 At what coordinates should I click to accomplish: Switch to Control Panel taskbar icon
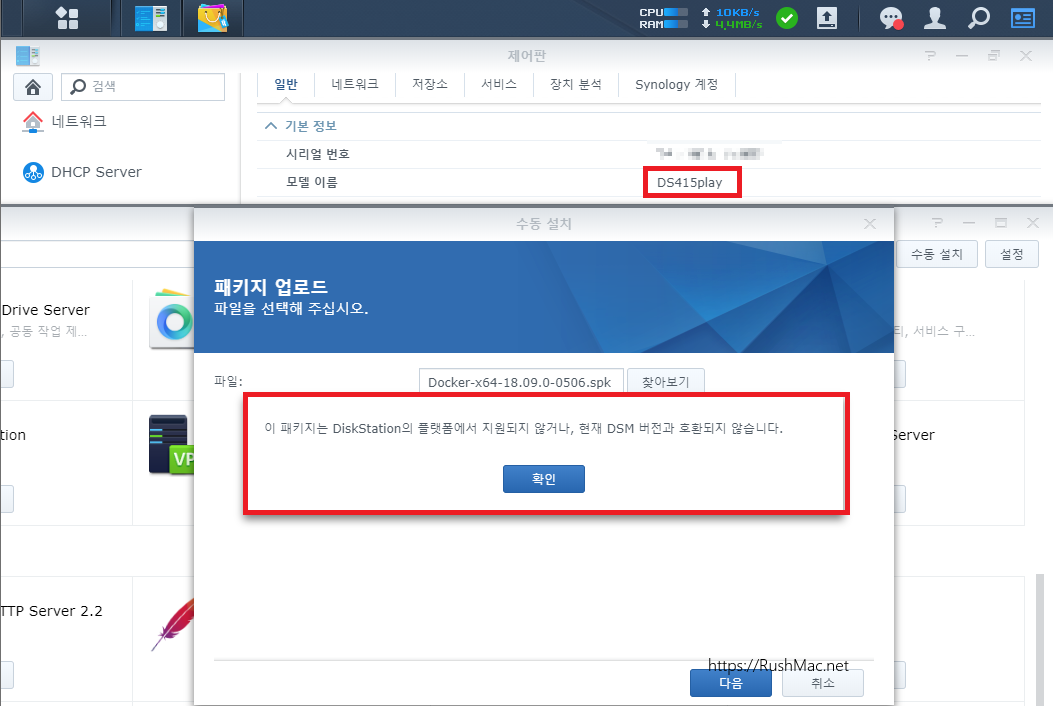point(151,18)
